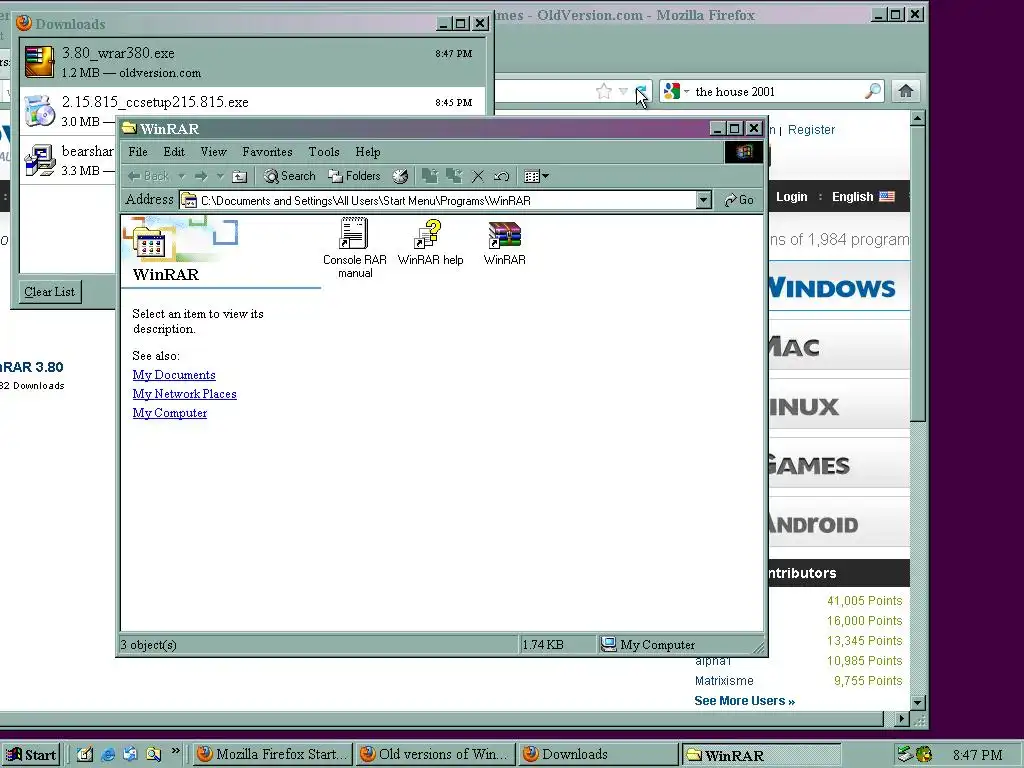Click the Back arrow in WinRAR folder toolbar
The height and width of the screenshot is (768, 1024).
pyautogui.click(x=148, y=176)
